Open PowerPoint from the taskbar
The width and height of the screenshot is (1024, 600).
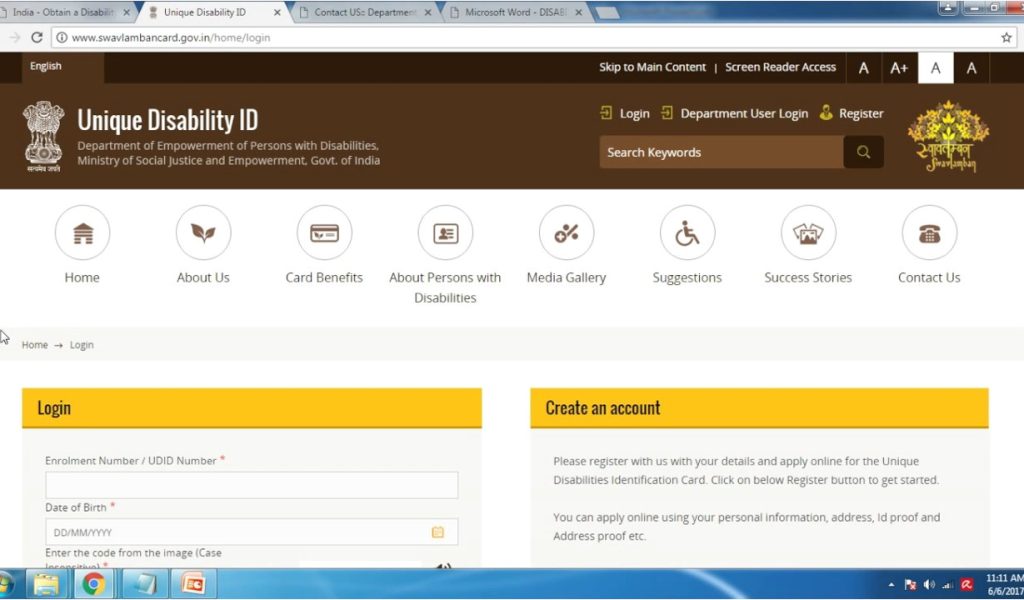193,584
